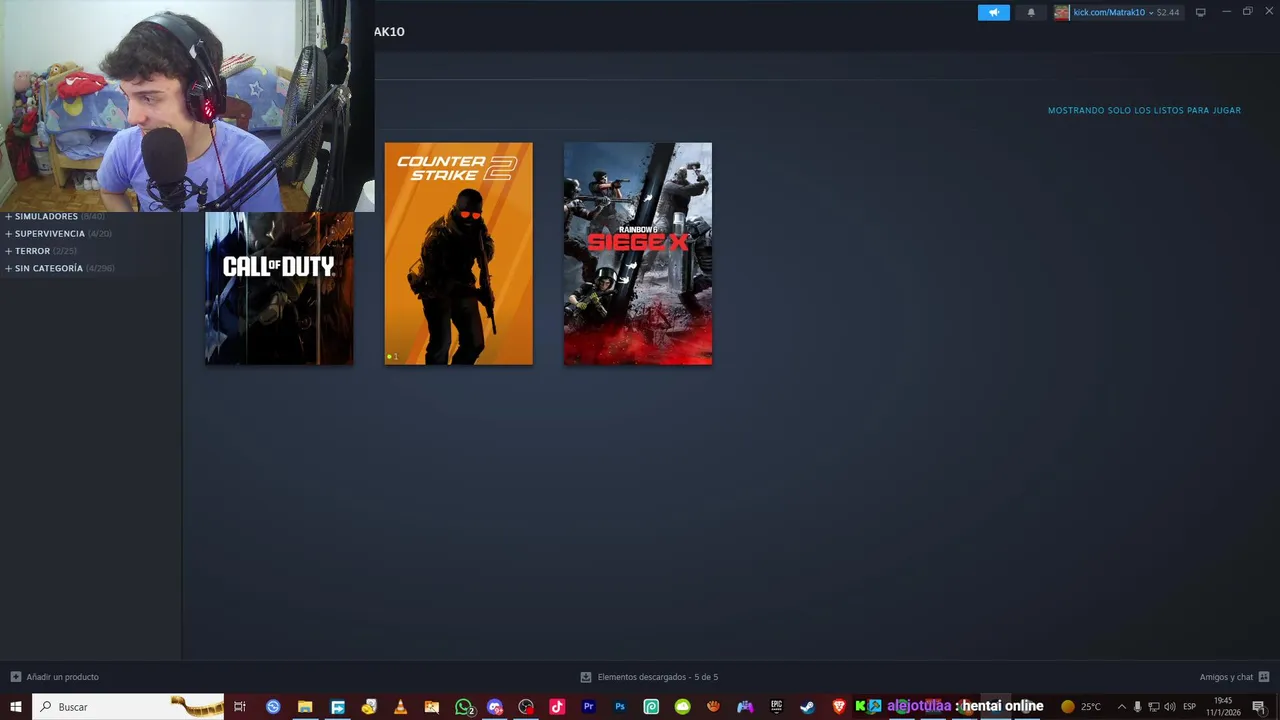Open WhatsApp from the taskbar
This screenshot has height=720, width=1280.
[x=464, y=707]
